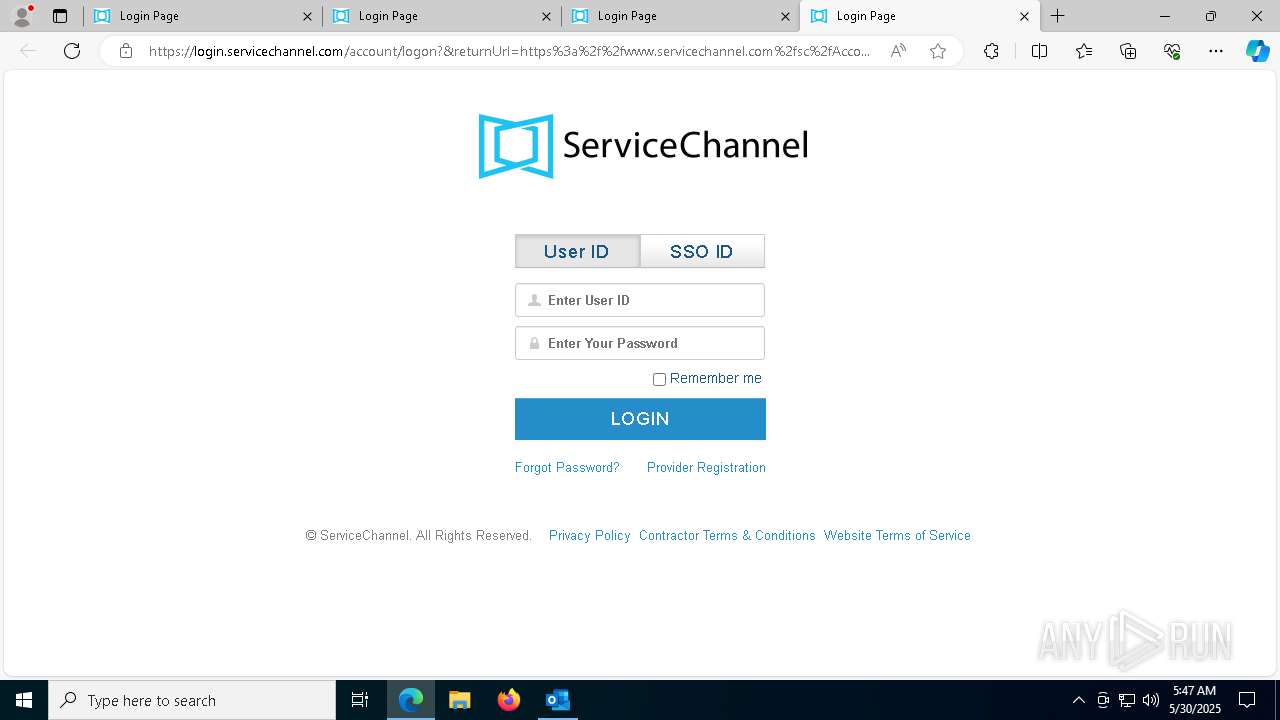Open the browser profile icon

(21, 16)
